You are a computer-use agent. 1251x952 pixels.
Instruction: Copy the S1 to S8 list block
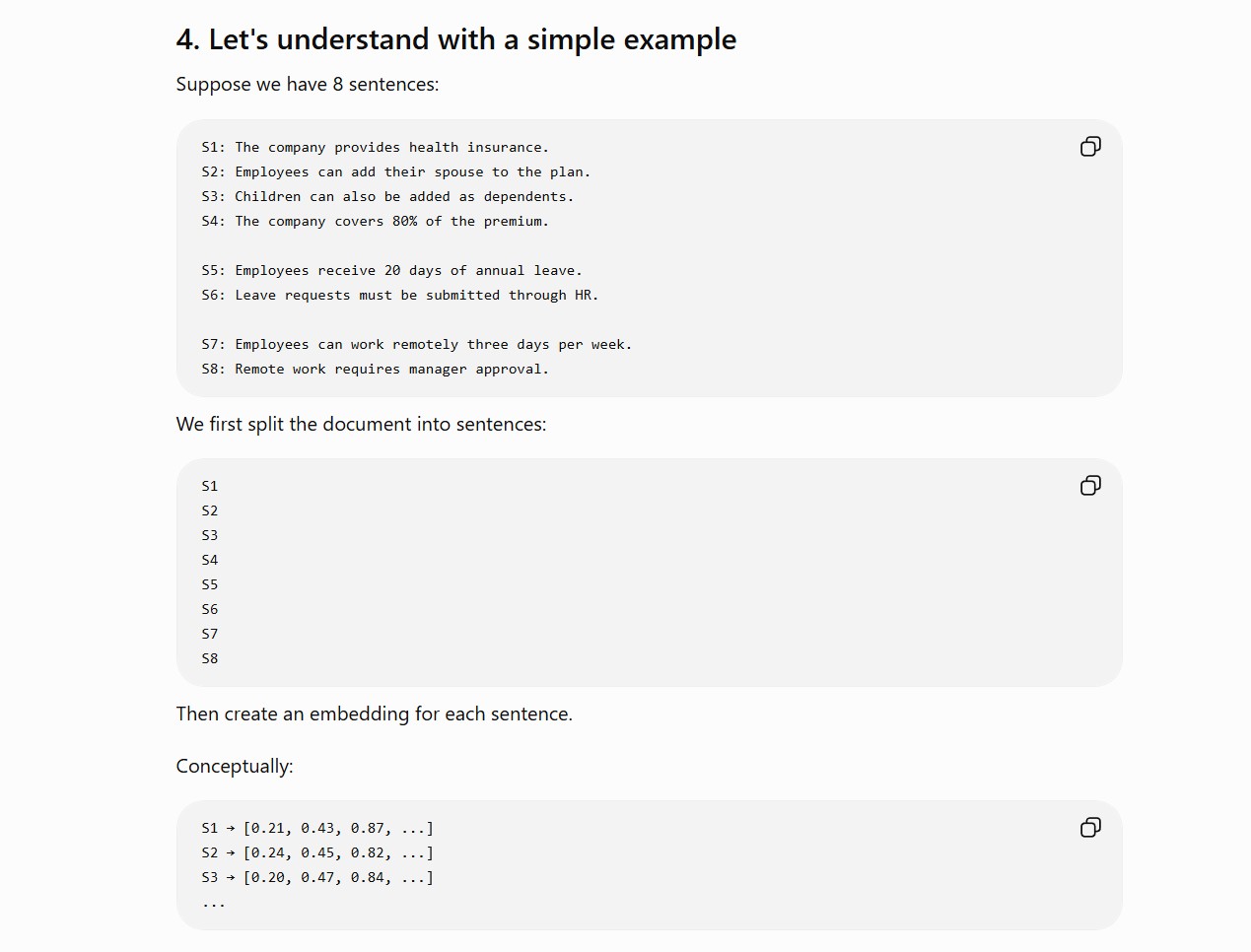pos(1090,486)
